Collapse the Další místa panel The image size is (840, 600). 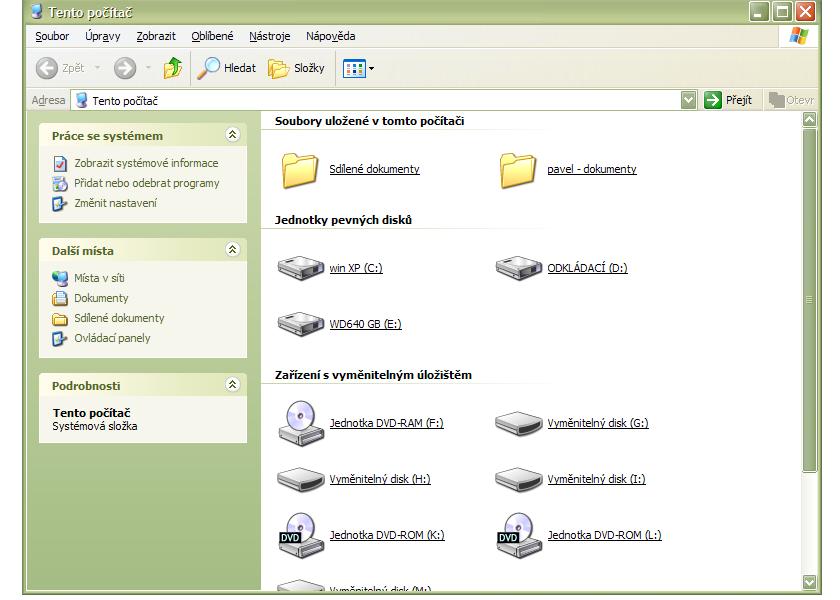[x=233, y=250]
